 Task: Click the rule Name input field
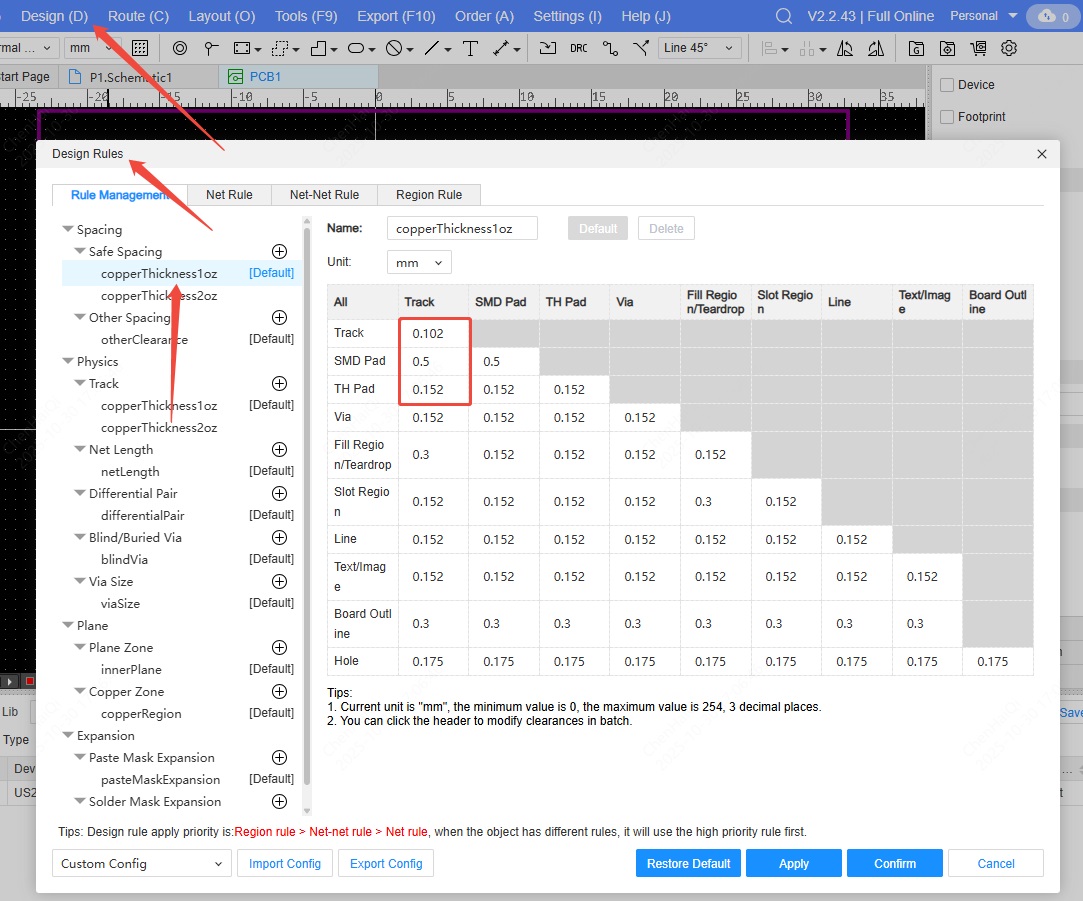tap(462, 229)
